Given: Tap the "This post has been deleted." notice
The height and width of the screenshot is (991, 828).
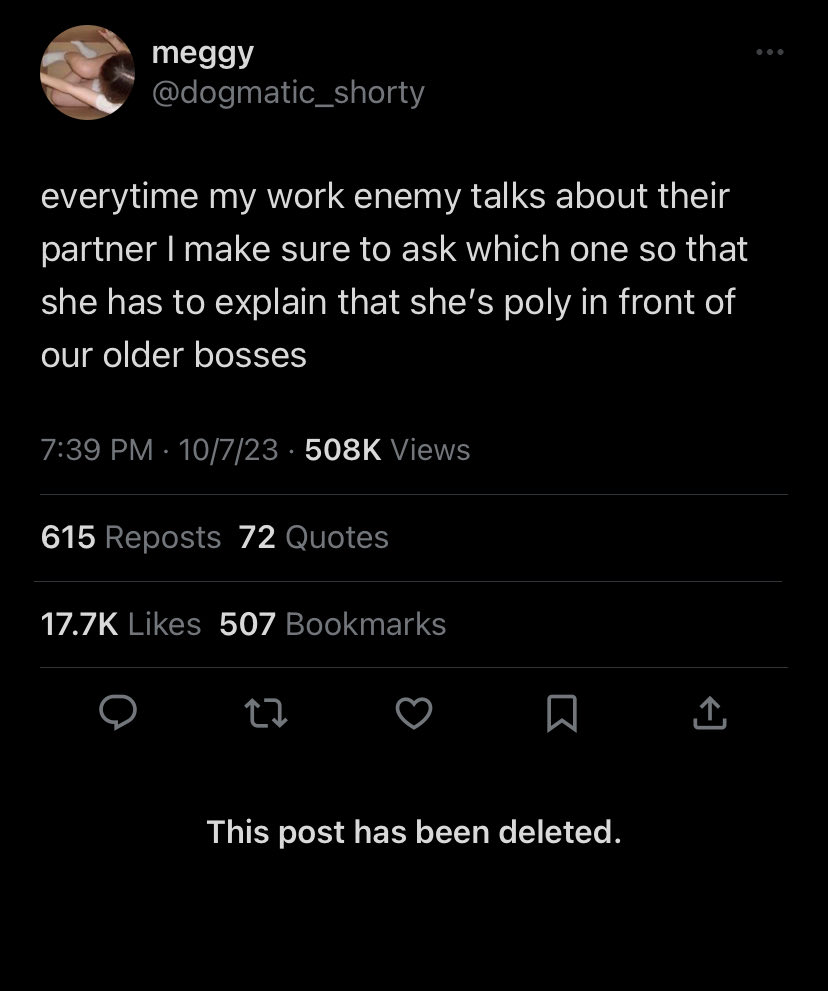Looking at the screenshot, I should click(x=414, y=831).
